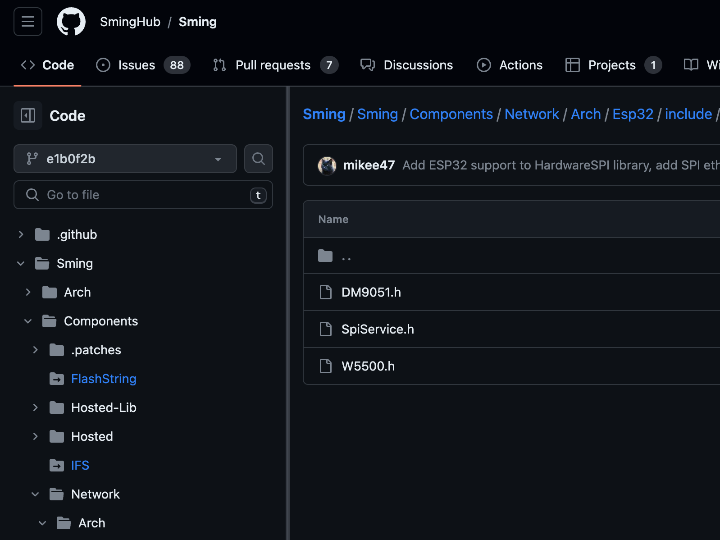Collapse the file tree side panel
This screenshot has width=720, height=540.
[x=28, y=116]
